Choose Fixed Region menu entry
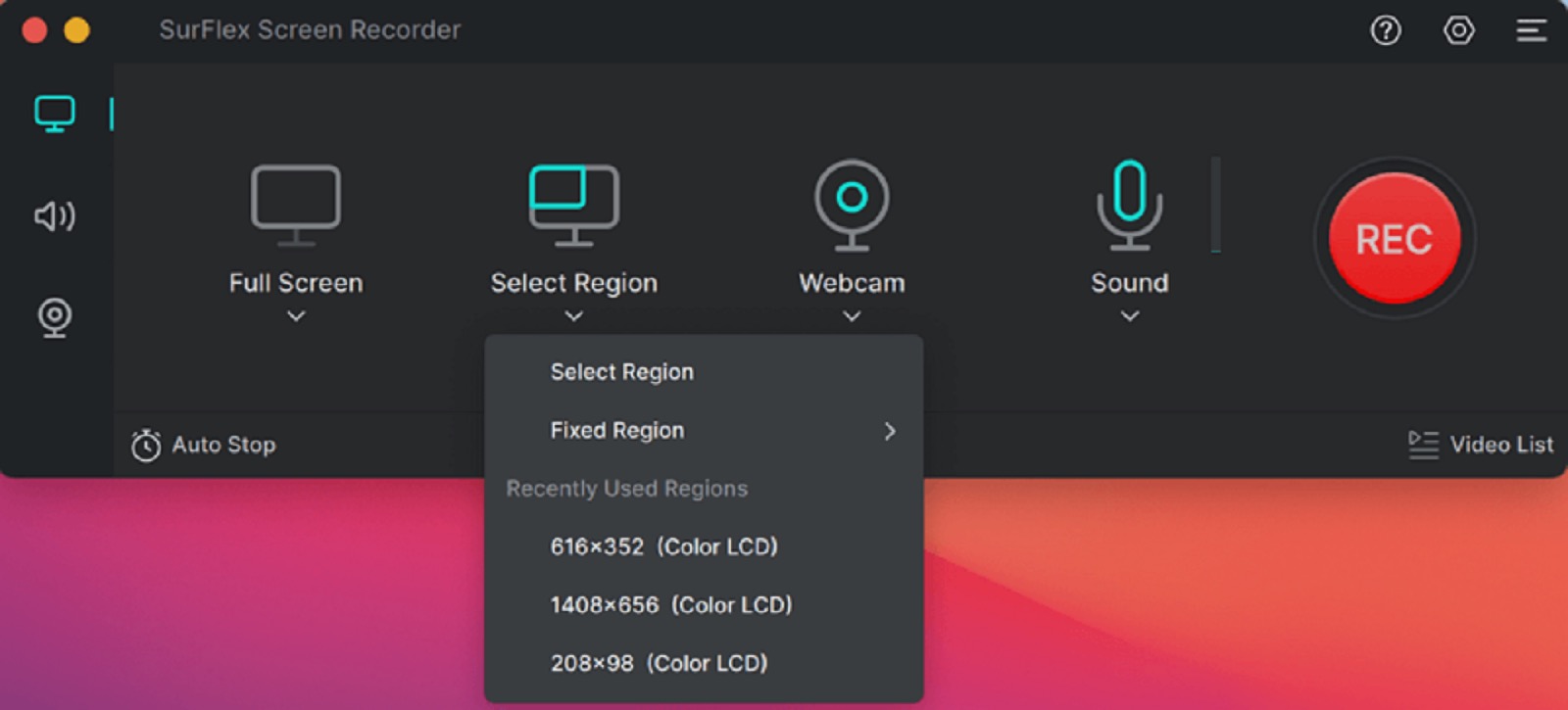This screenshot has height=710, width=1568. click(x=704, y=431)
